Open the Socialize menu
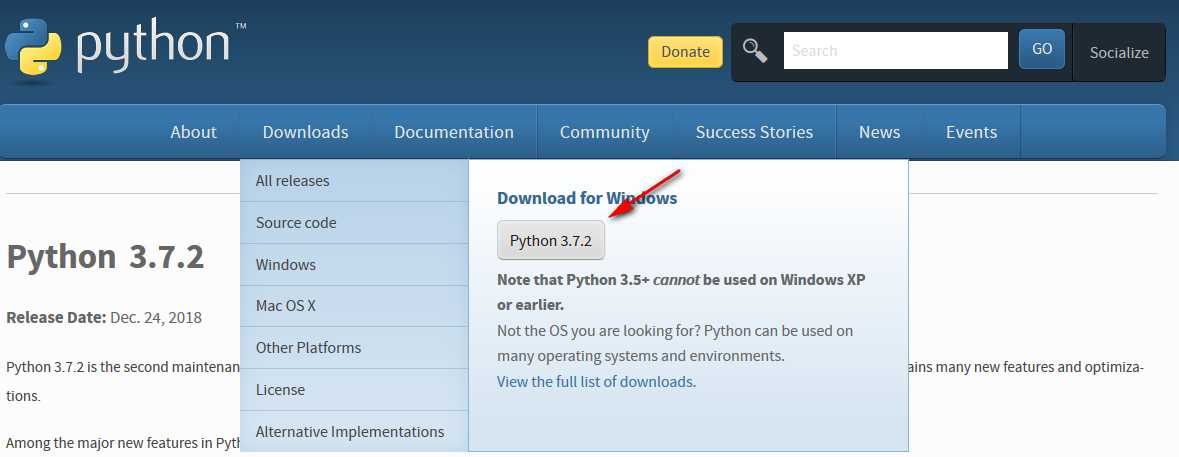Image resolution: width=1179 pixels, height=457 pixels. [x=1119, y=53]
